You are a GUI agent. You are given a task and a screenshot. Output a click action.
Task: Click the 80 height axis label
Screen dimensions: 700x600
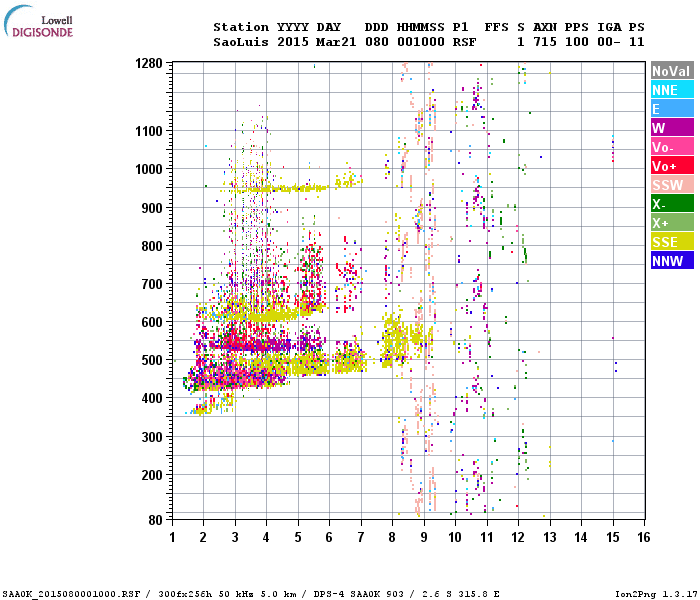coord(156,520)
